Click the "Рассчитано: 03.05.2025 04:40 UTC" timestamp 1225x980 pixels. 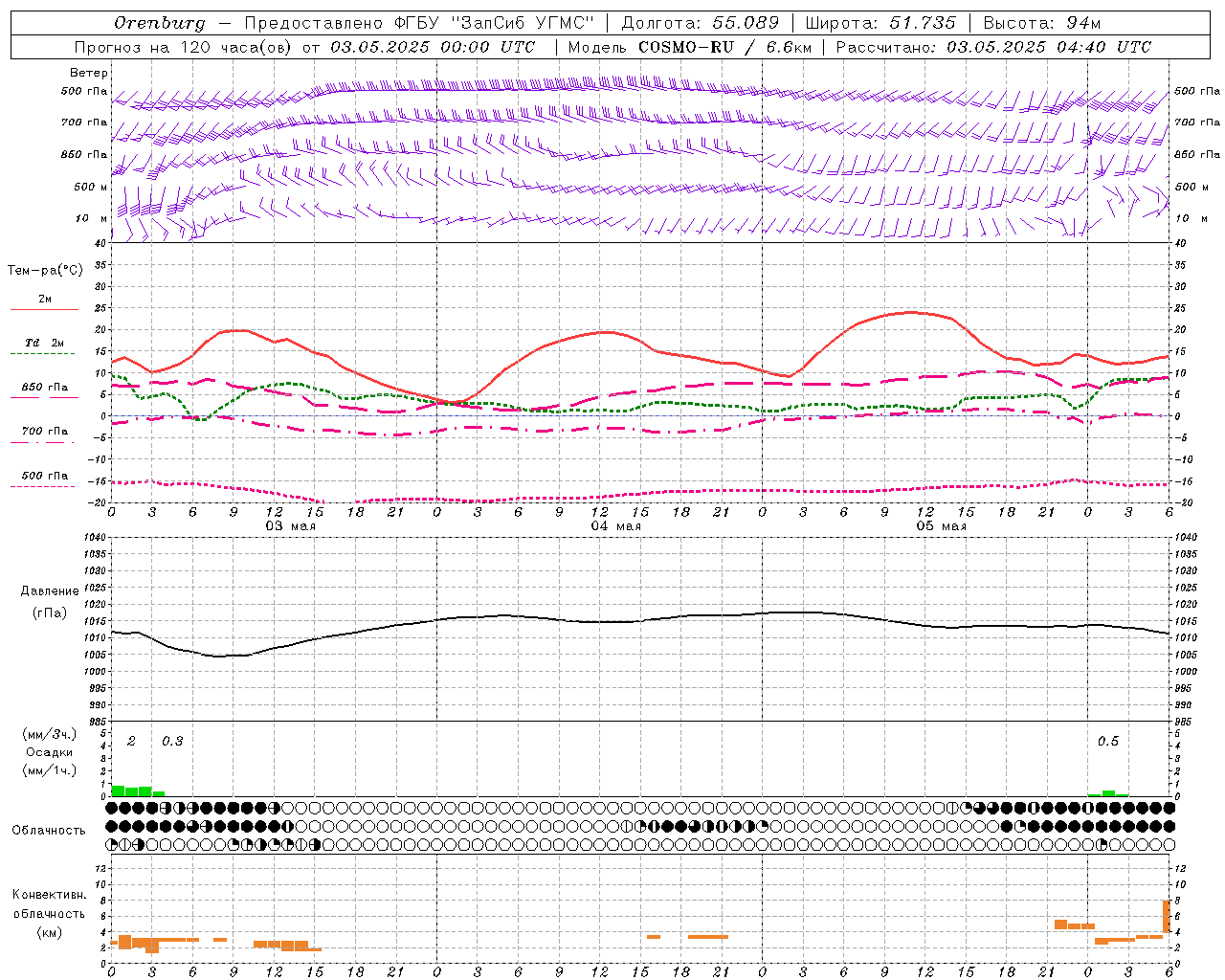coord(993,47)
